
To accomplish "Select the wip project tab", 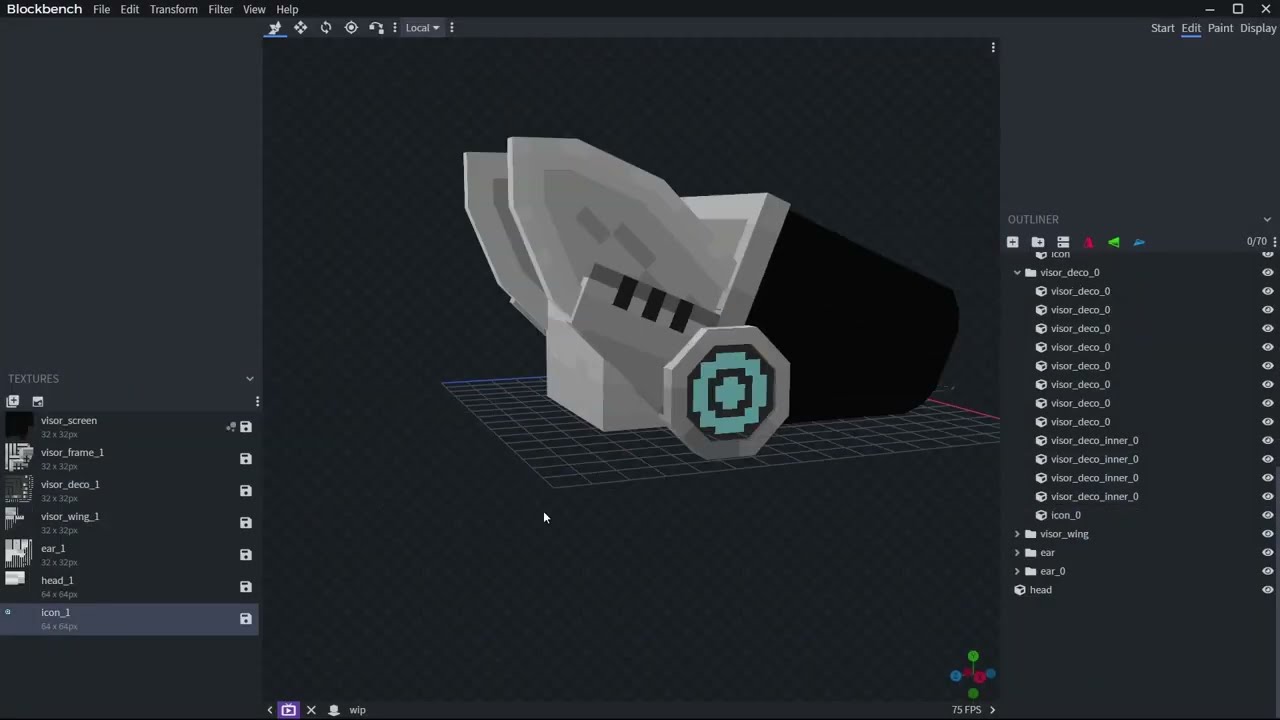I will [357, 710].
